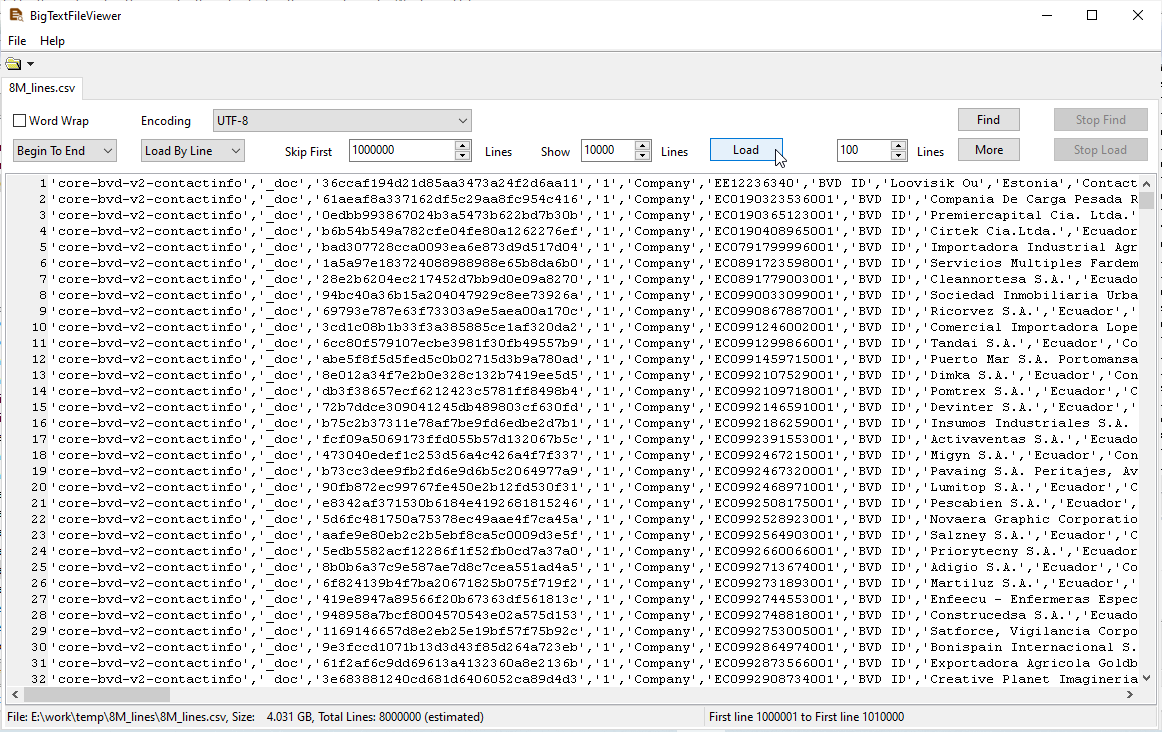This screenshot has width=1162, height=732.
Task: Switch to the 8M_lines.csv tab
Action: [x=42, y=88]
